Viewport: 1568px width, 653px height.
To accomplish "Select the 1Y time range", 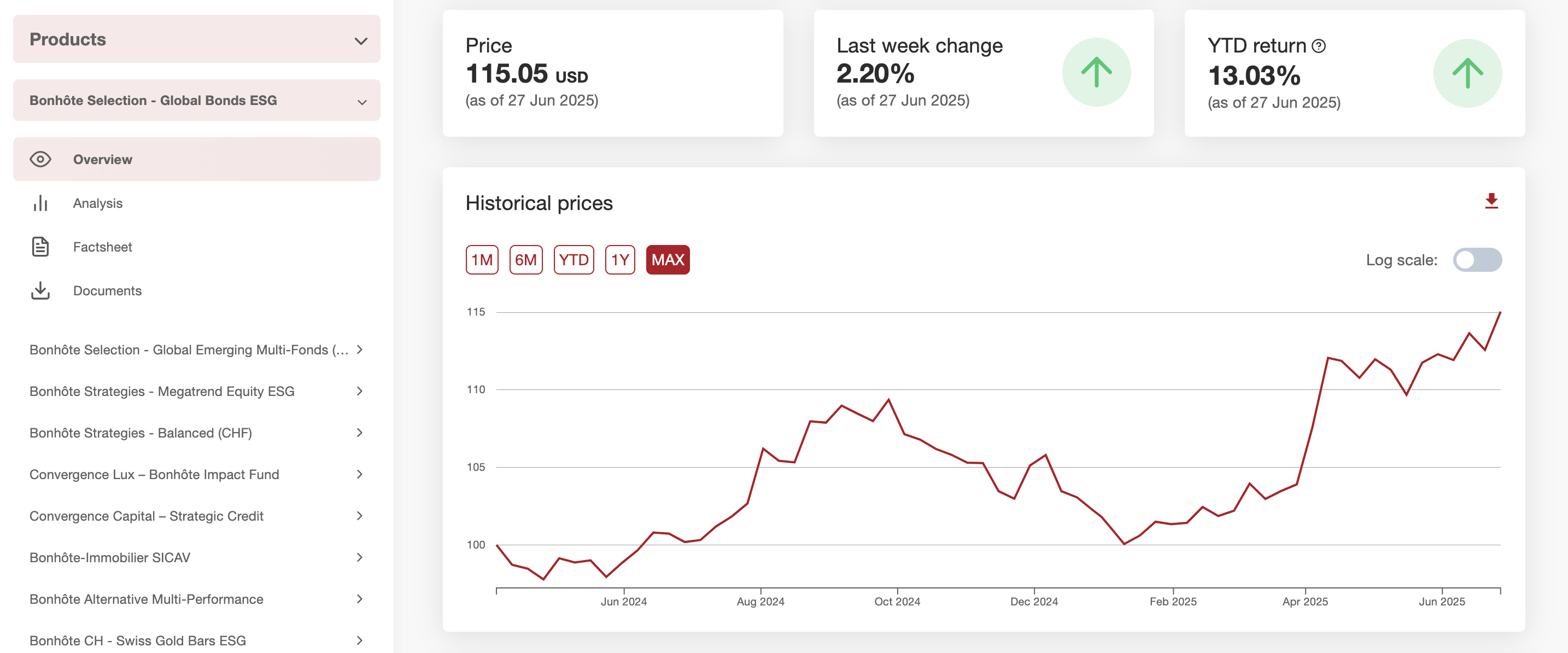I will (x=619, y=260).
